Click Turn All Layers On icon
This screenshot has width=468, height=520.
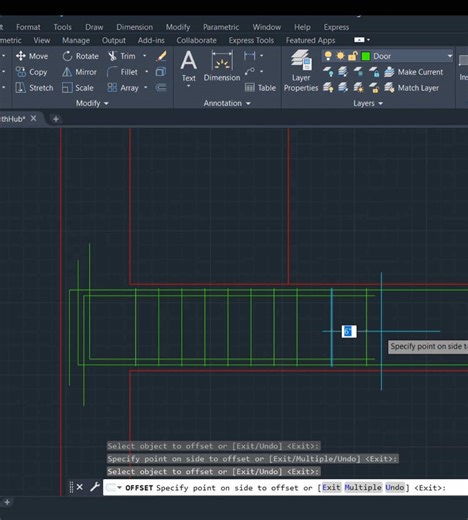pos(328,88)
